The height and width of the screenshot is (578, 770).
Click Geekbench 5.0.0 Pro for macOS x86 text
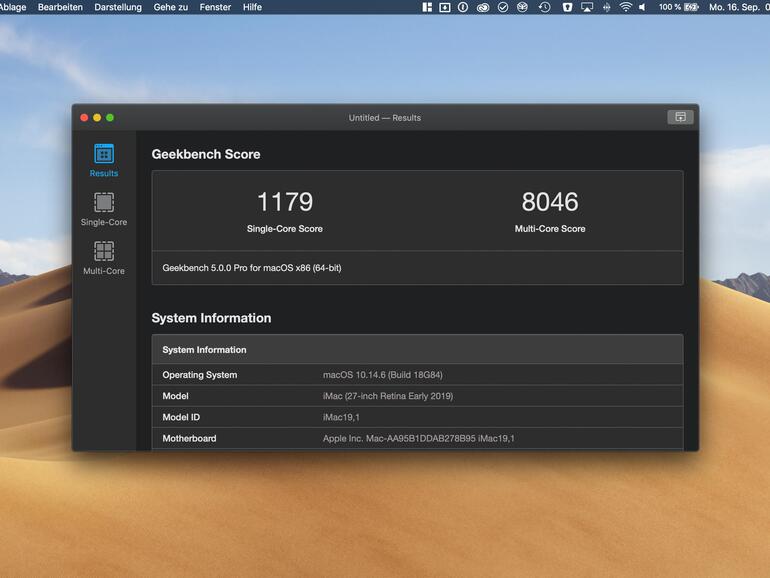tap(252, 268)
